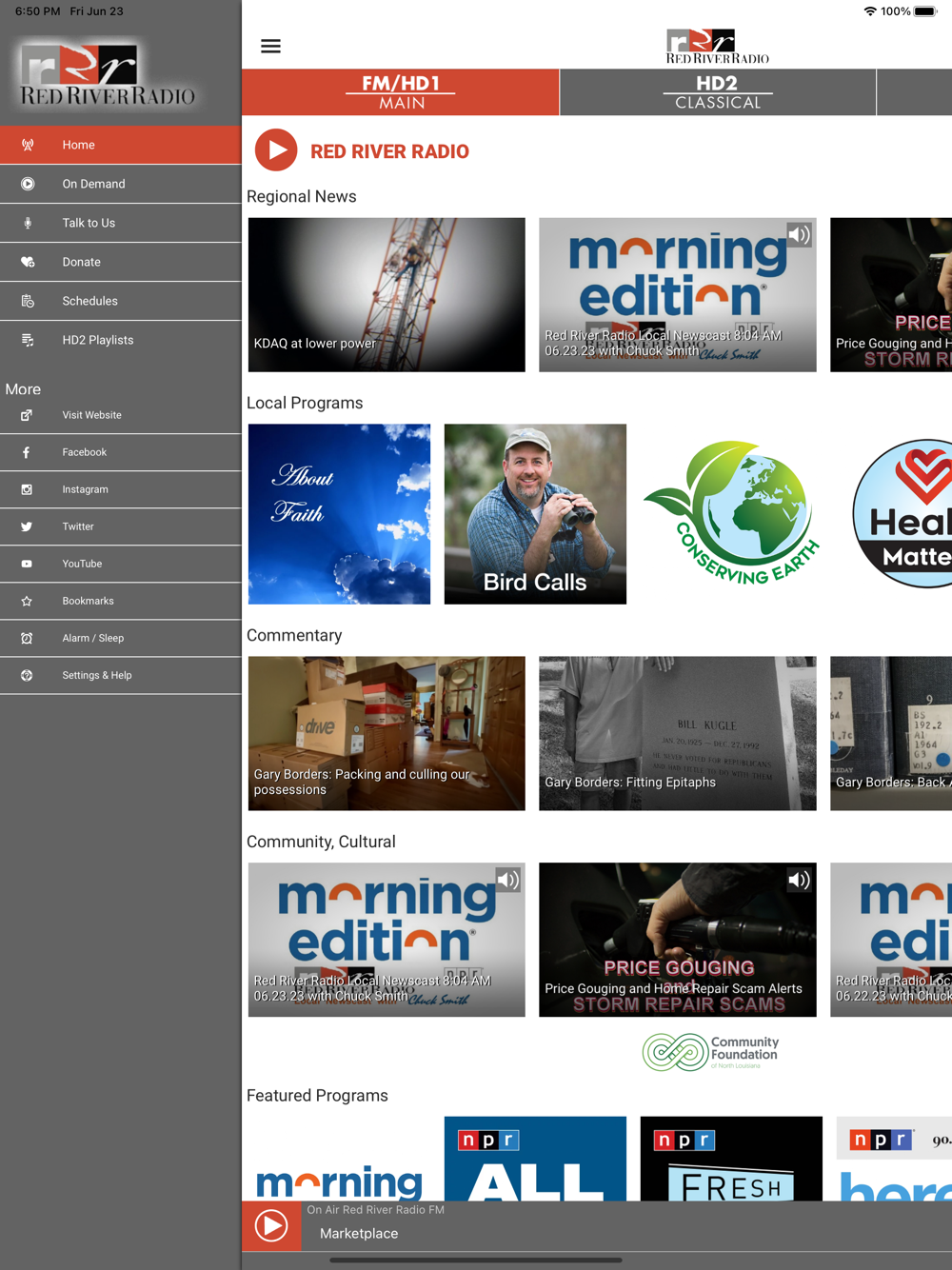This screenshot has width=952, height=1270.
Task: Switch to the HD2 Classical tab
Action: (x=718, y=92)
